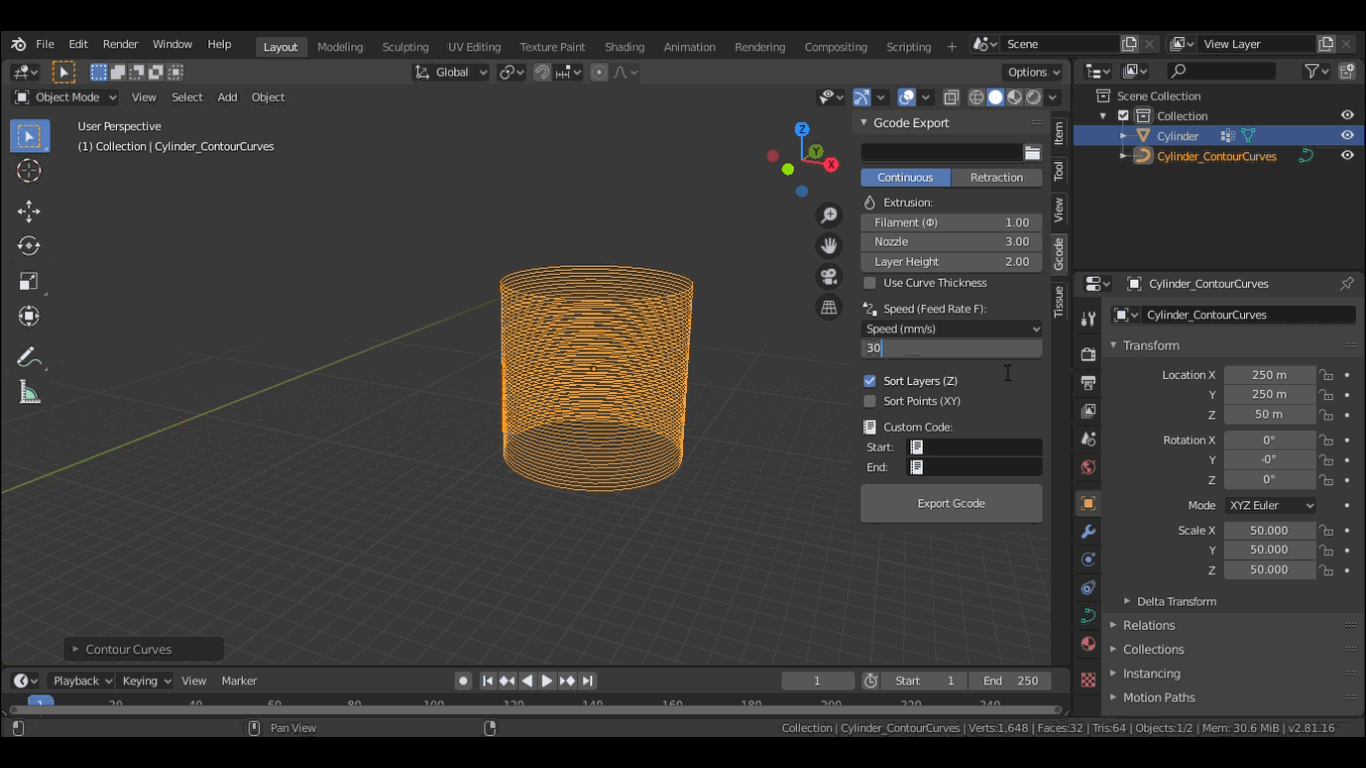Open the Speed (mm/s) dropdown
Viewport: 1366px width, 768px height.
(x=951, y=329)
